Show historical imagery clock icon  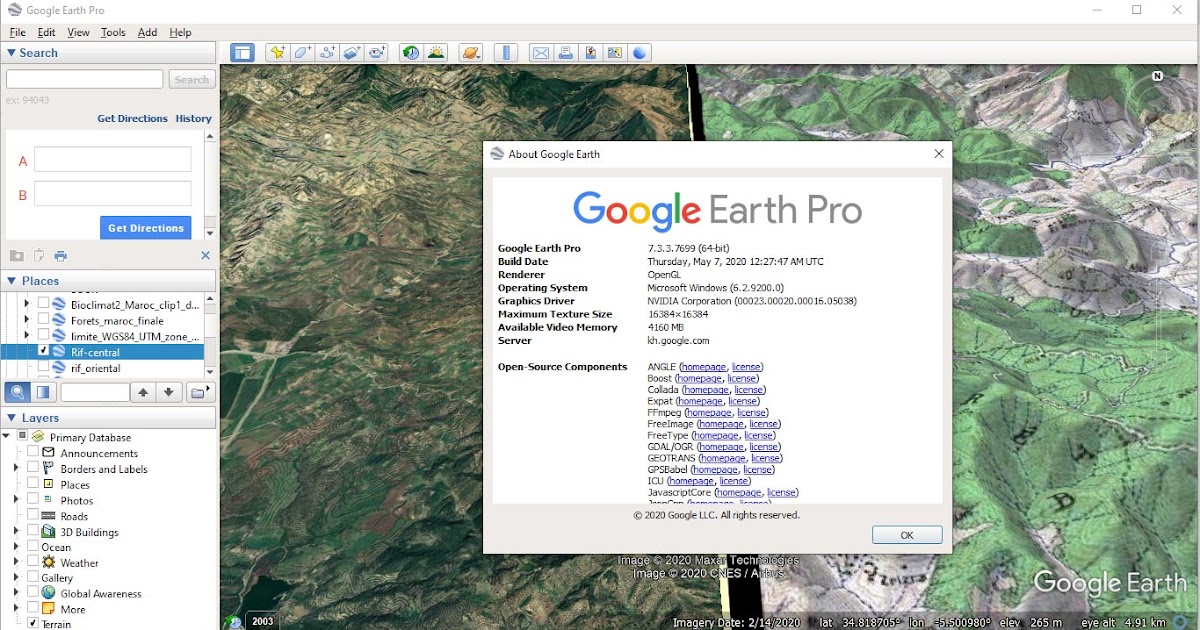click(x=410, y=53)
